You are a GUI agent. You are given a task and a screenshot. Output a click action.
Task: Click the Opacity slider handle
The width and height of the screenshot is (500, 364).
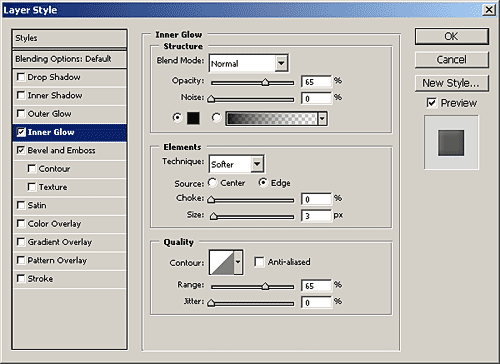[265, 82]
